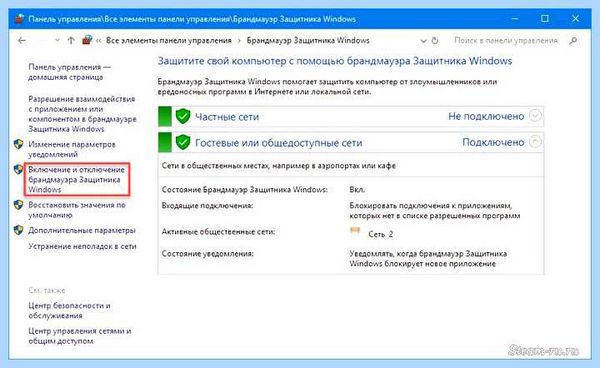Go back with the left arrow
Image resolution: width=600 pixels, height=368 pixels.
click(x=22, y=41)
